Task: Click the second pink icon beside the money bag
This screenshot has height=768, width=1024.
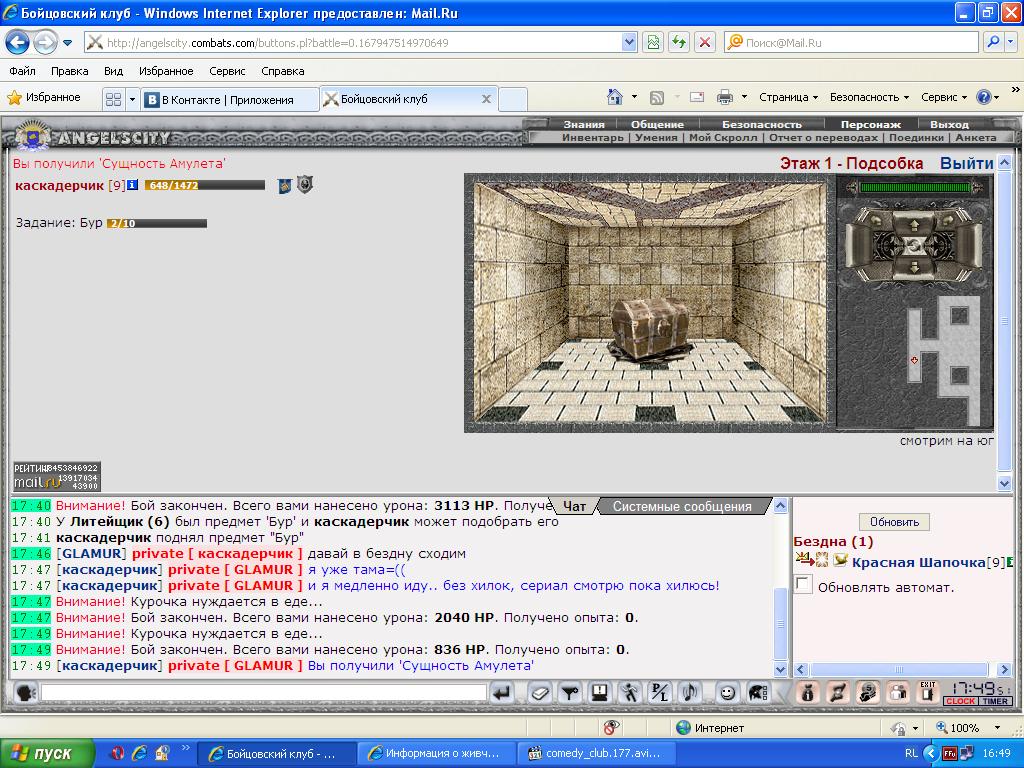Action: click(x=837, y=693)
